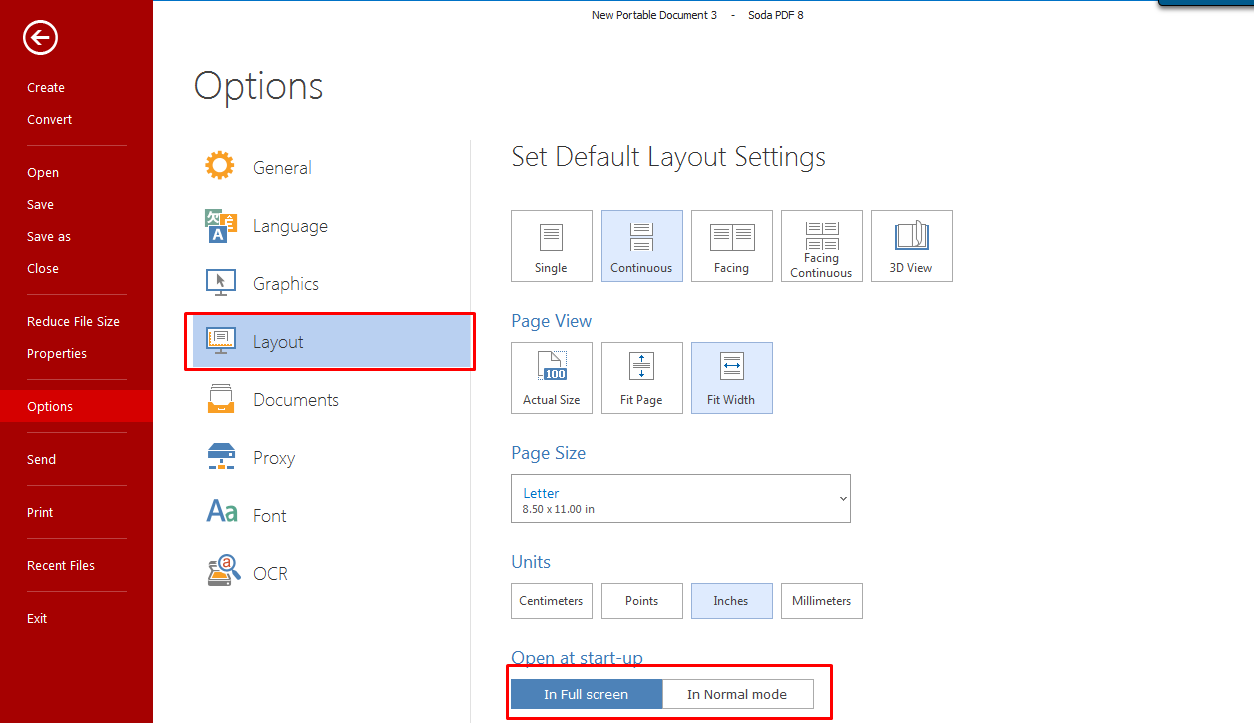Open the General options tab
The height and width of the screenshot is (723, 1254).
(330, 167)
